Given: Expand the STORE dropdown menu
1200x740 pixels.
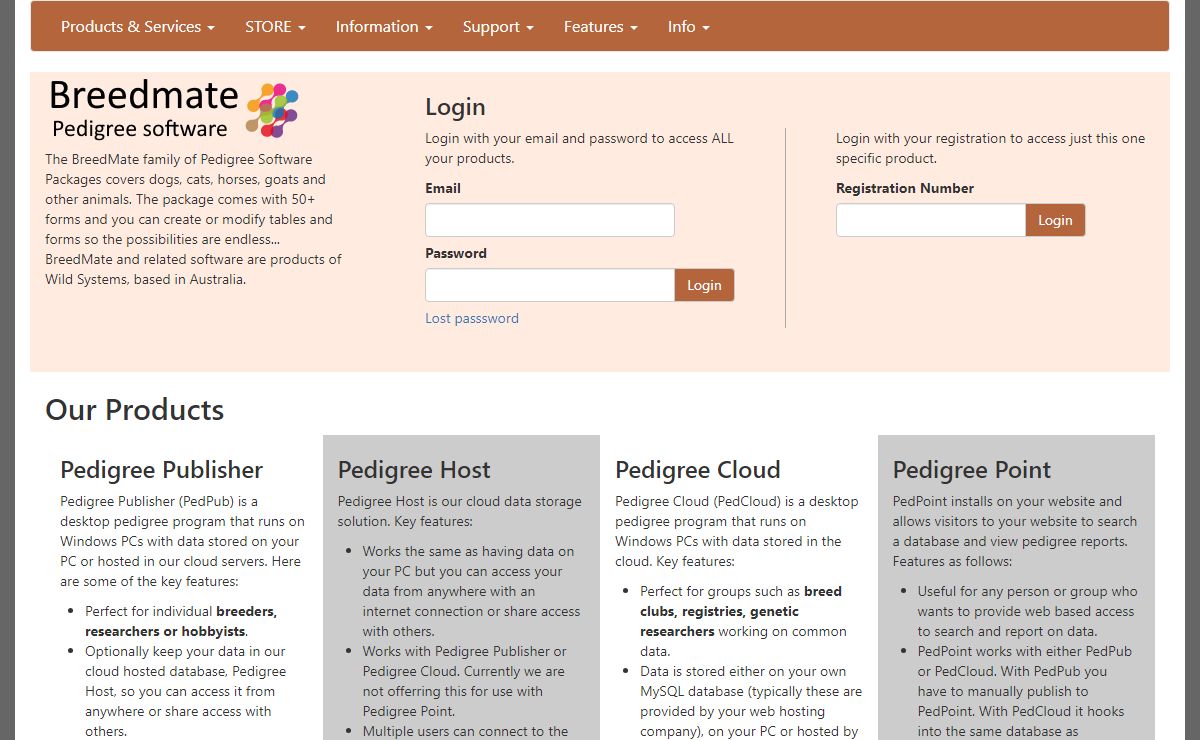Looking at the screenshot, I should 275,27.
